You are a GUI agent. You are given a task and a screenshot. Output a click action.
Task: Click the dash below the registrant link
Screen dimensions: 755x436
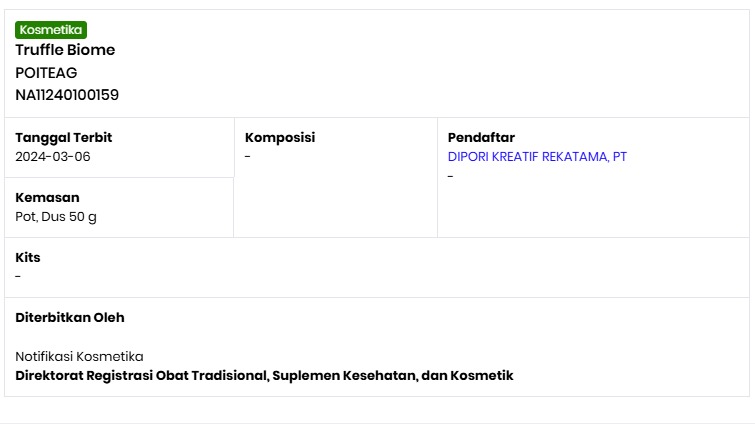point(451,177)
